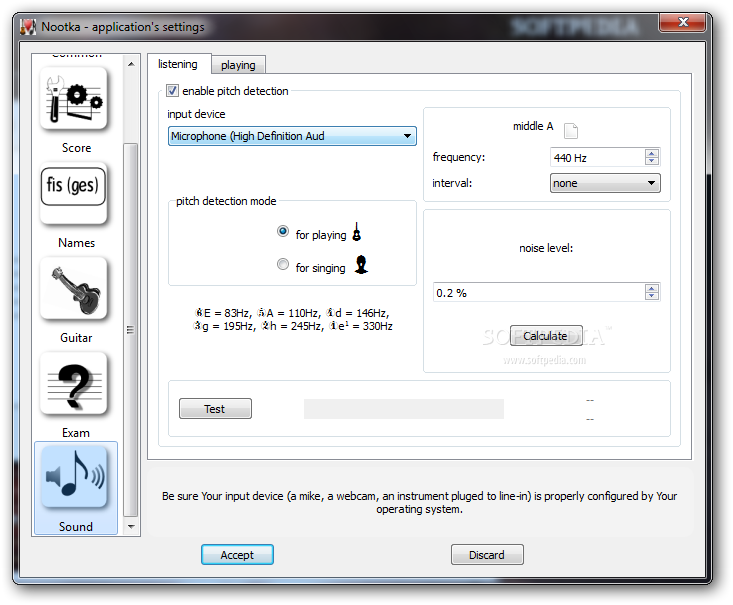The image size is (733, 605).
Task: Click the pitch detection mode label
Action: 226,201
